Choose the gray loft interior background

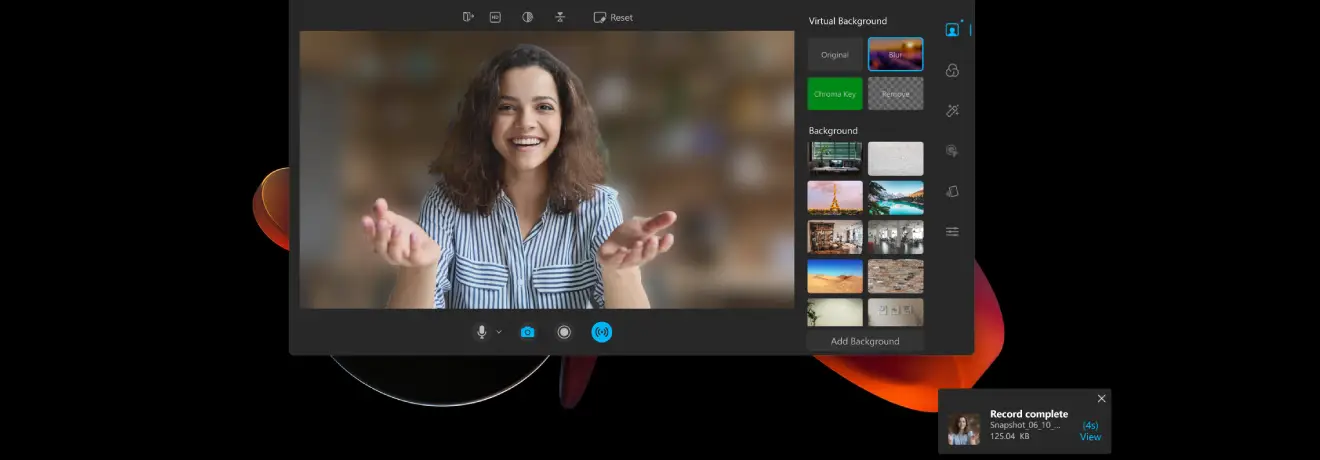click(896, 237)
